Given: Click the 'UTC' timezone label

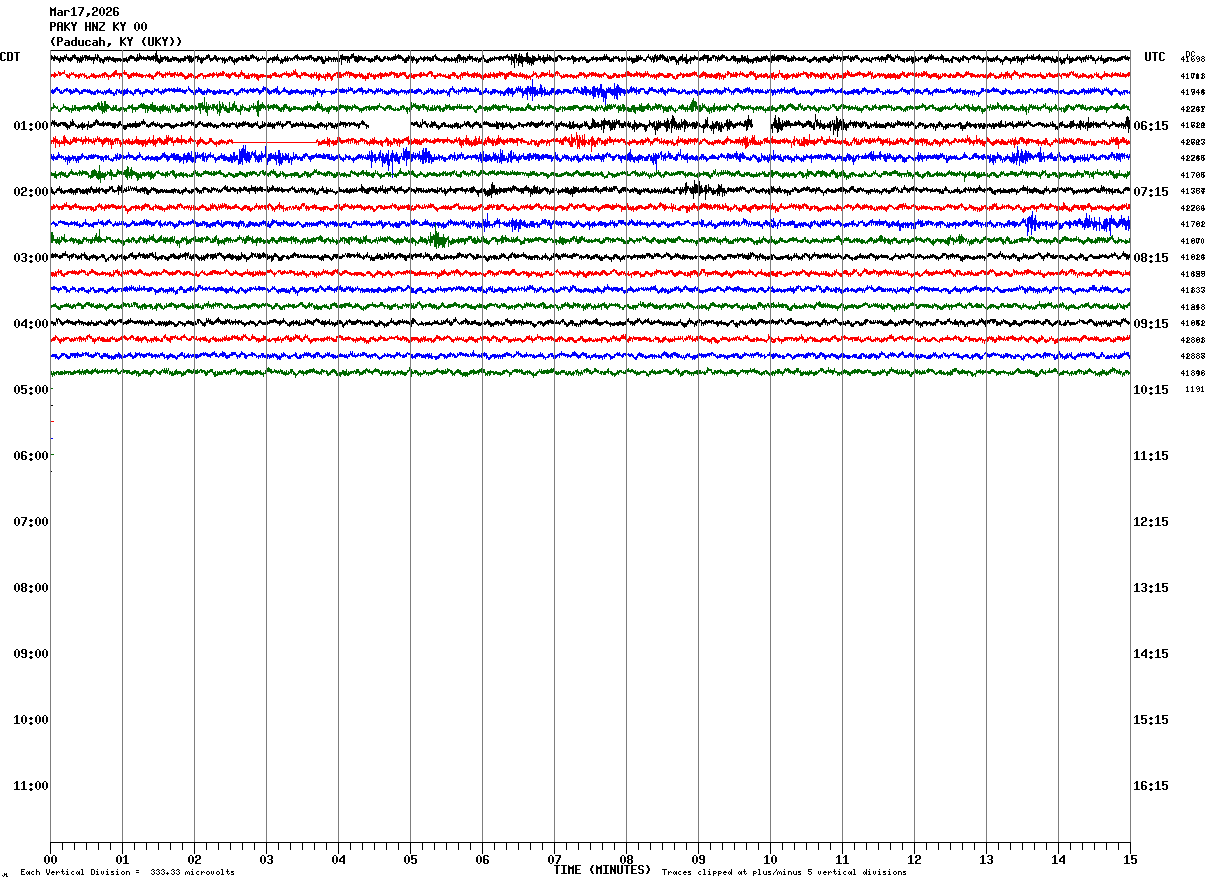Looking at the screenshot, I should click(x=1155, y=57).
